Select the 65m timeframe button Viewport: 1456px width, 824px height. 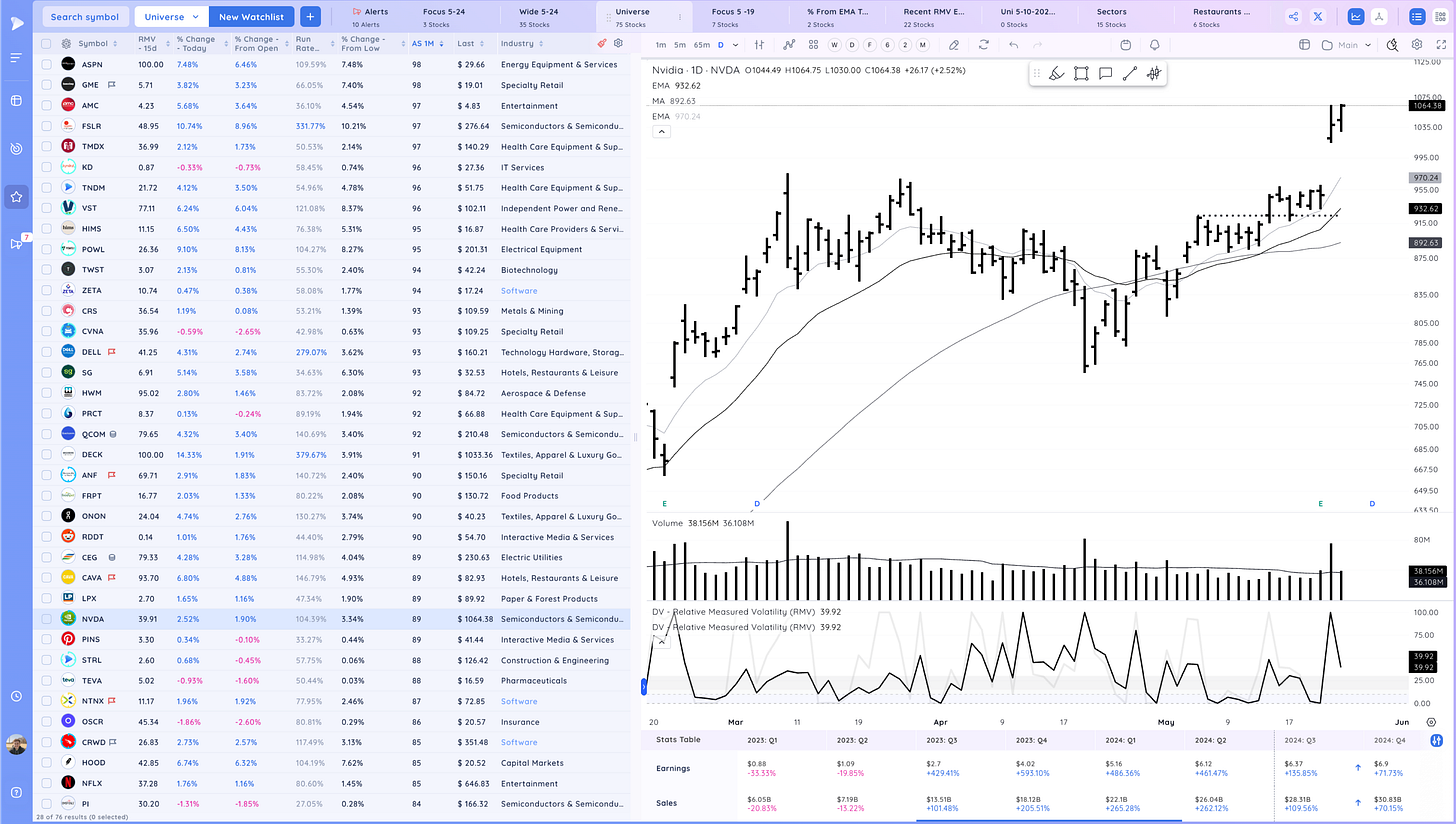click(701, 45)
